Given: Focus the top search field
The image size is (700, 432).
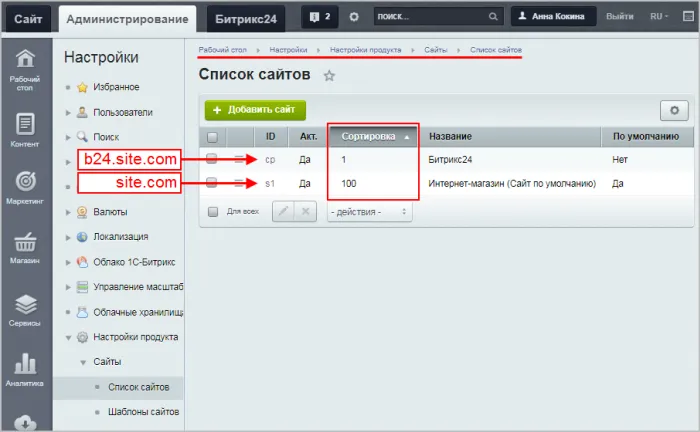Looking at the screenshot, I should click(x=432, y=17).
